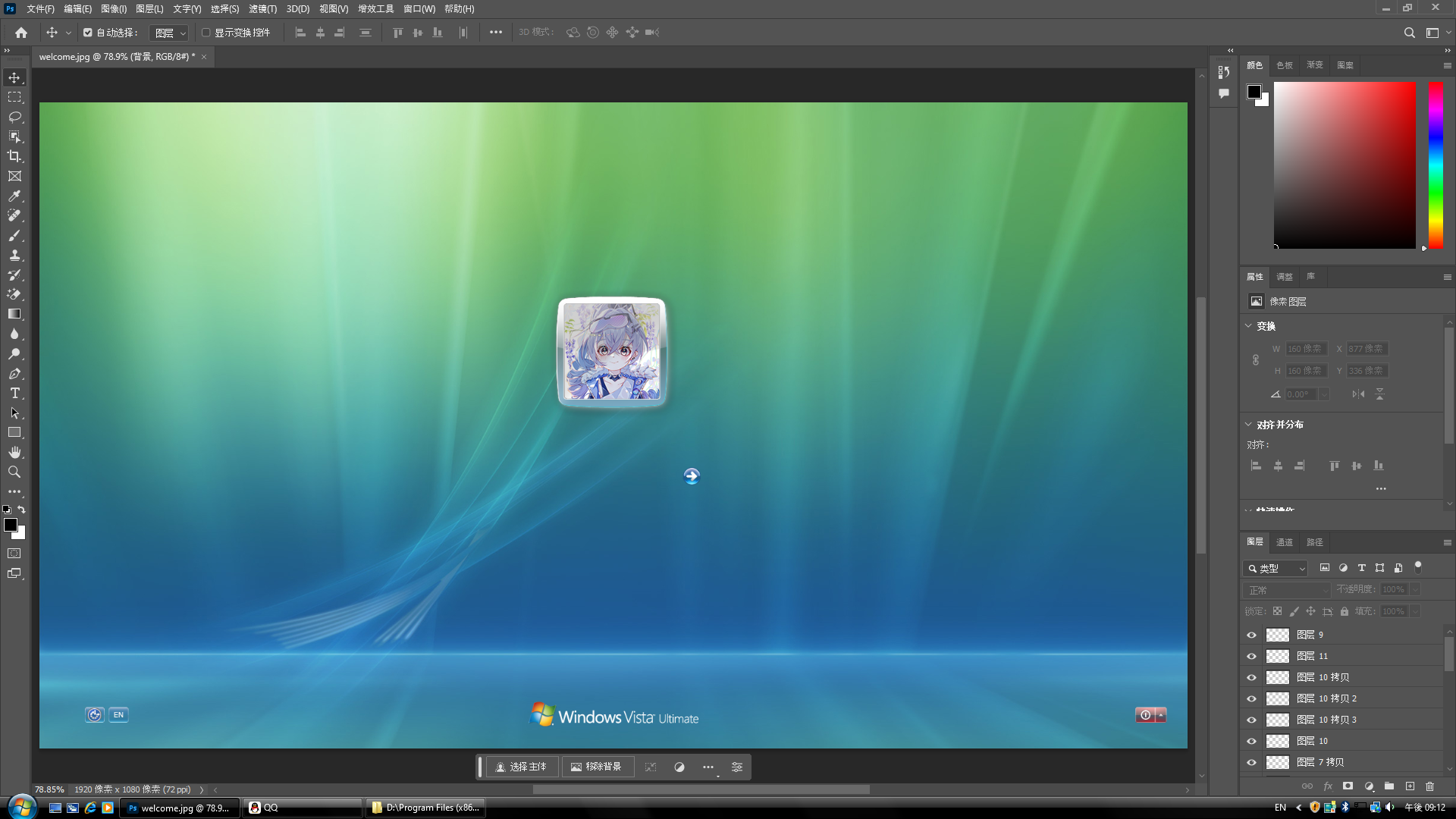
Task: Switch to the 通道 tab
Action: pos(1284,542)
